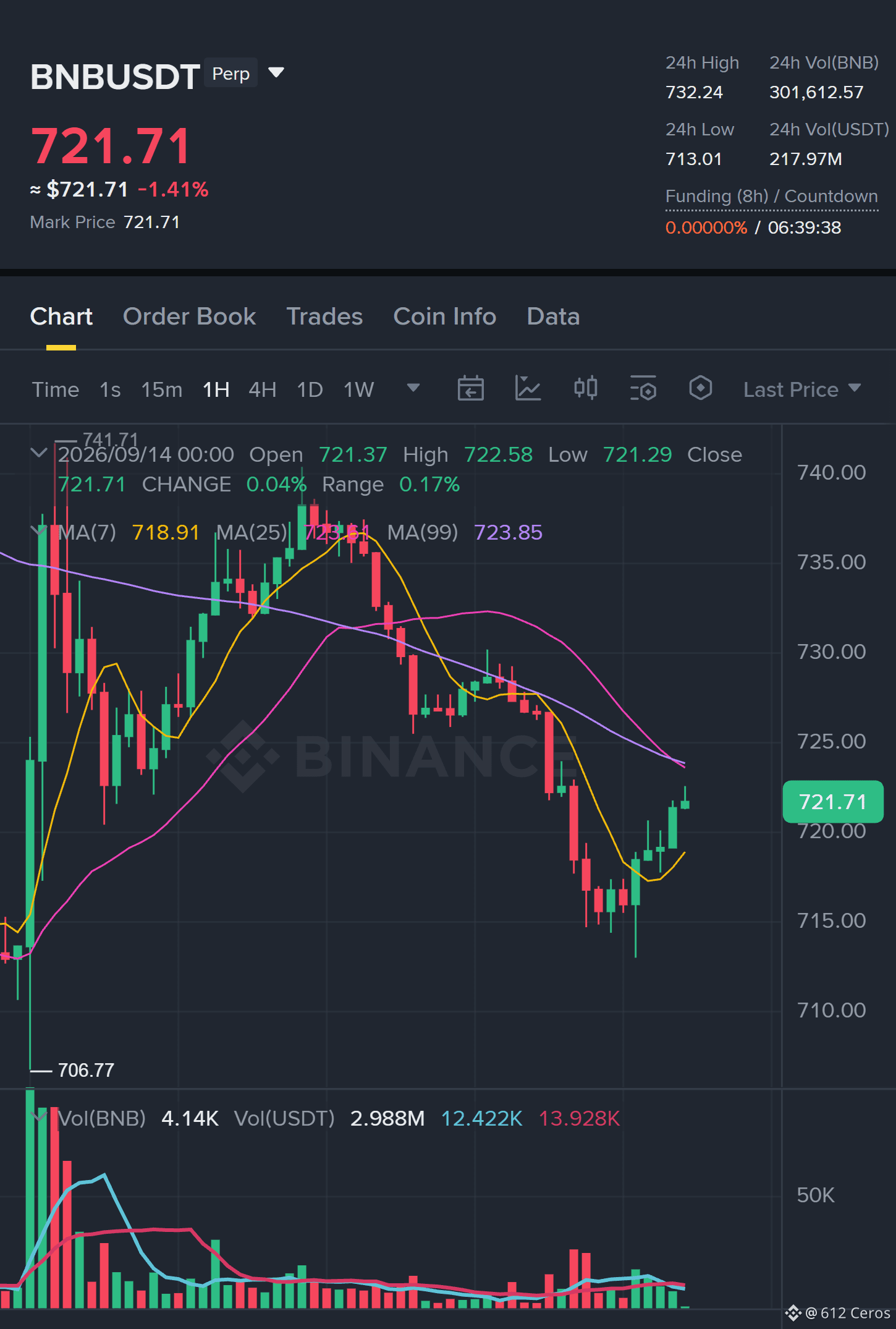
Task: Open the chart settings list icon
Action: tap(643, 389)
